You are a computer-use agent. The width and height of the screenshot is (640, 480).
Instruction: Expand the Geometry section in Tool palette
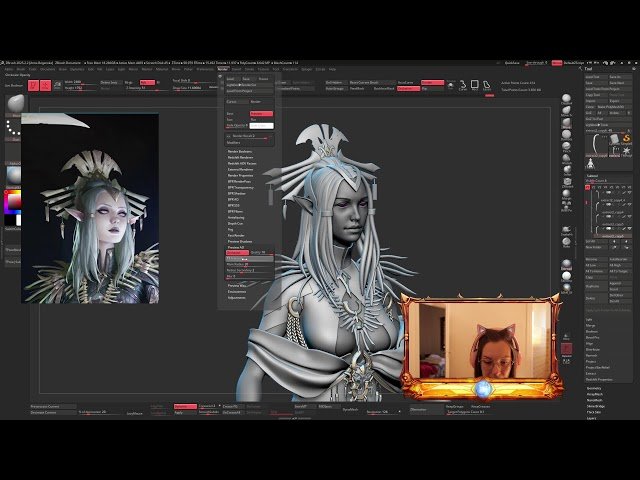pyautogui.click(x=594, y=389)
